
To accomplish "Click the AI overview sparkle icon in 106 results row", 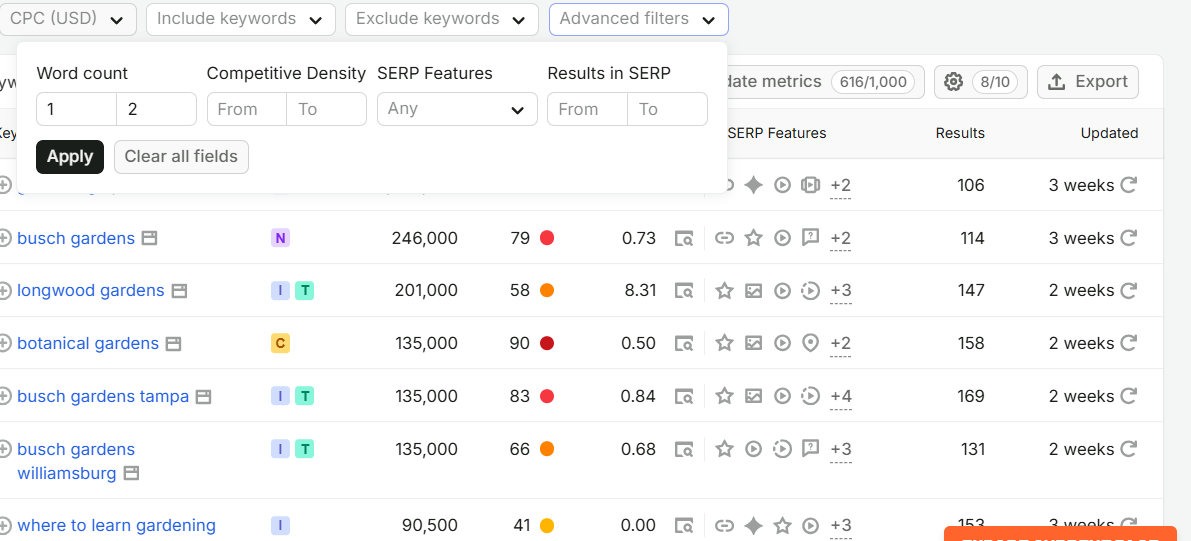I will [753, 185].
